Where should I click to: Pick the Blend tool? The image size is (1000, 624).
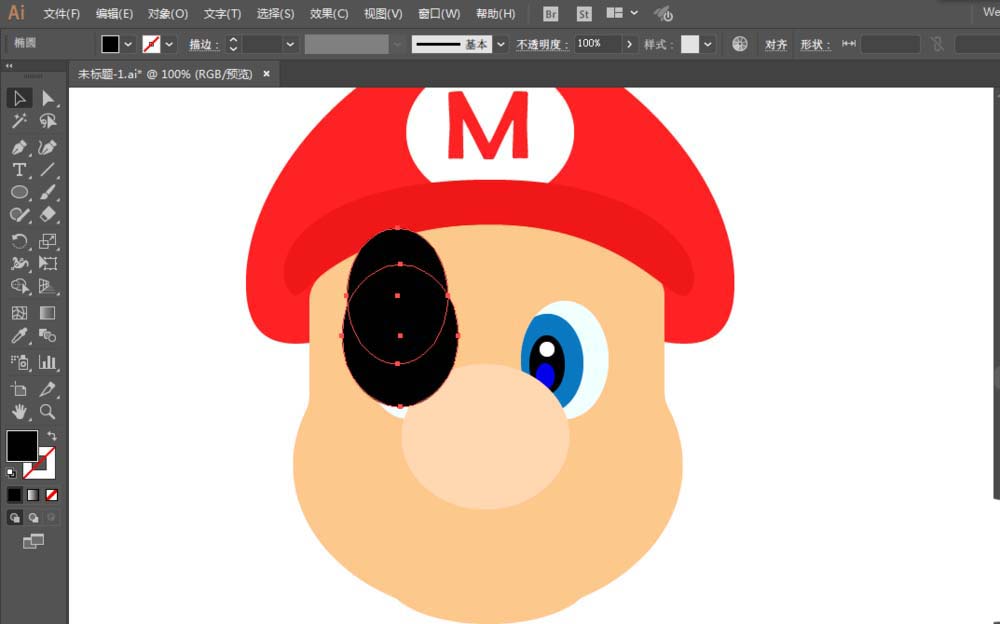[x=48, y=336]
